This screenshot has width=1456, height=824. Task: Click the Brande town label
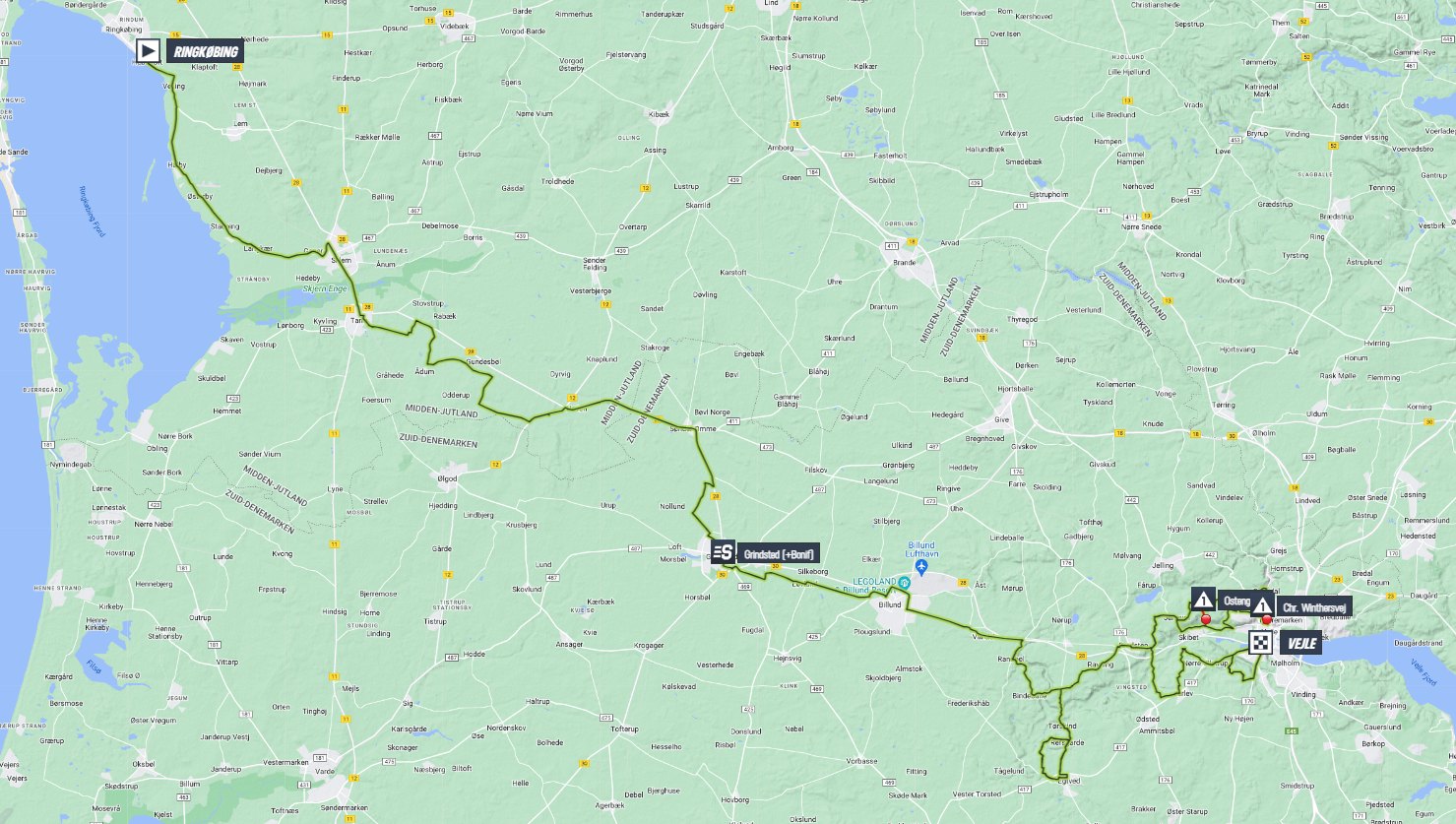coord(904,262)
